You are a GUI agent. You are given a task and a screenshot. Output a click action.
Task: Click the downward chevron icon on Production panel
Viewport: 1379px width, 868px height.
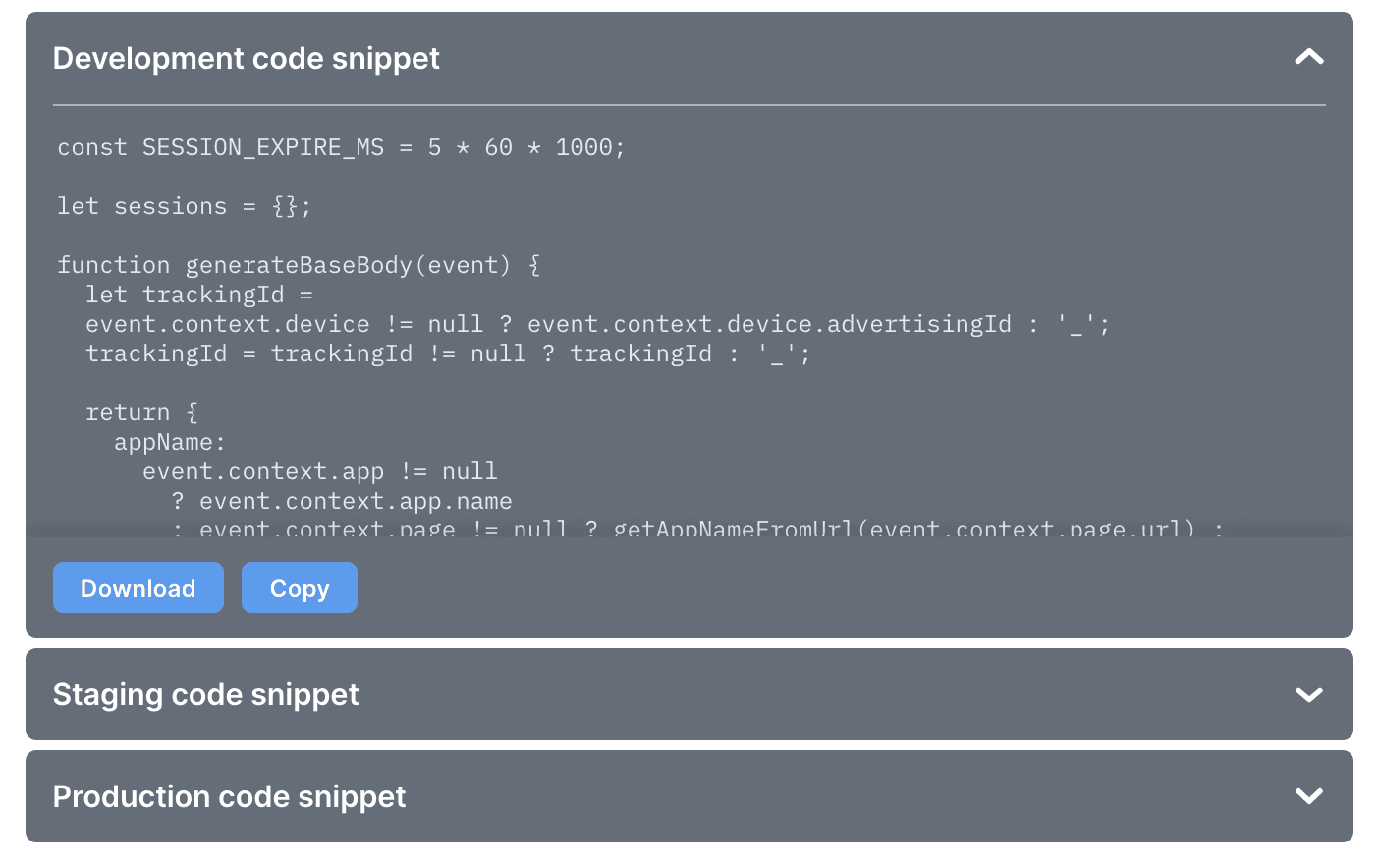point(1308,796)
